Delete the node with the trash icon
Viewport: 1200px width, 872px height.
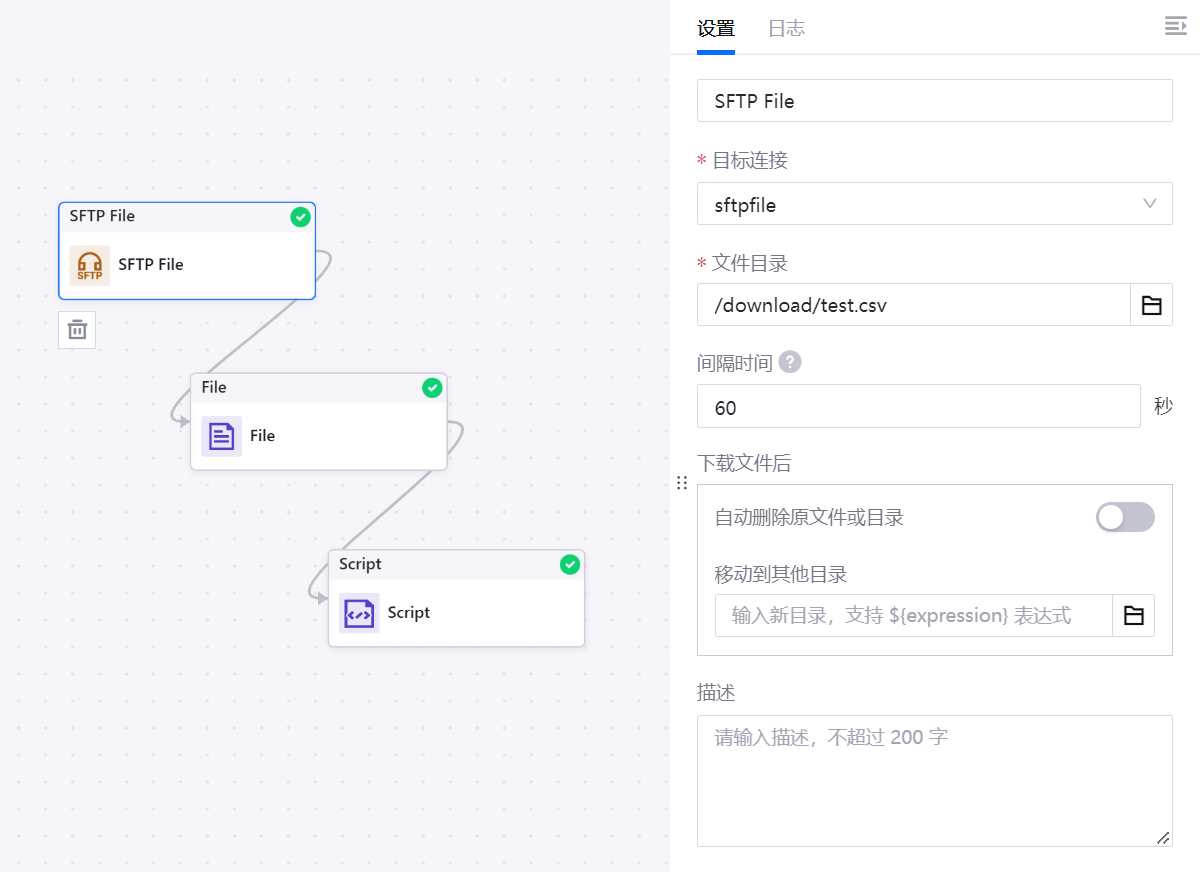[x=77, y=329]
